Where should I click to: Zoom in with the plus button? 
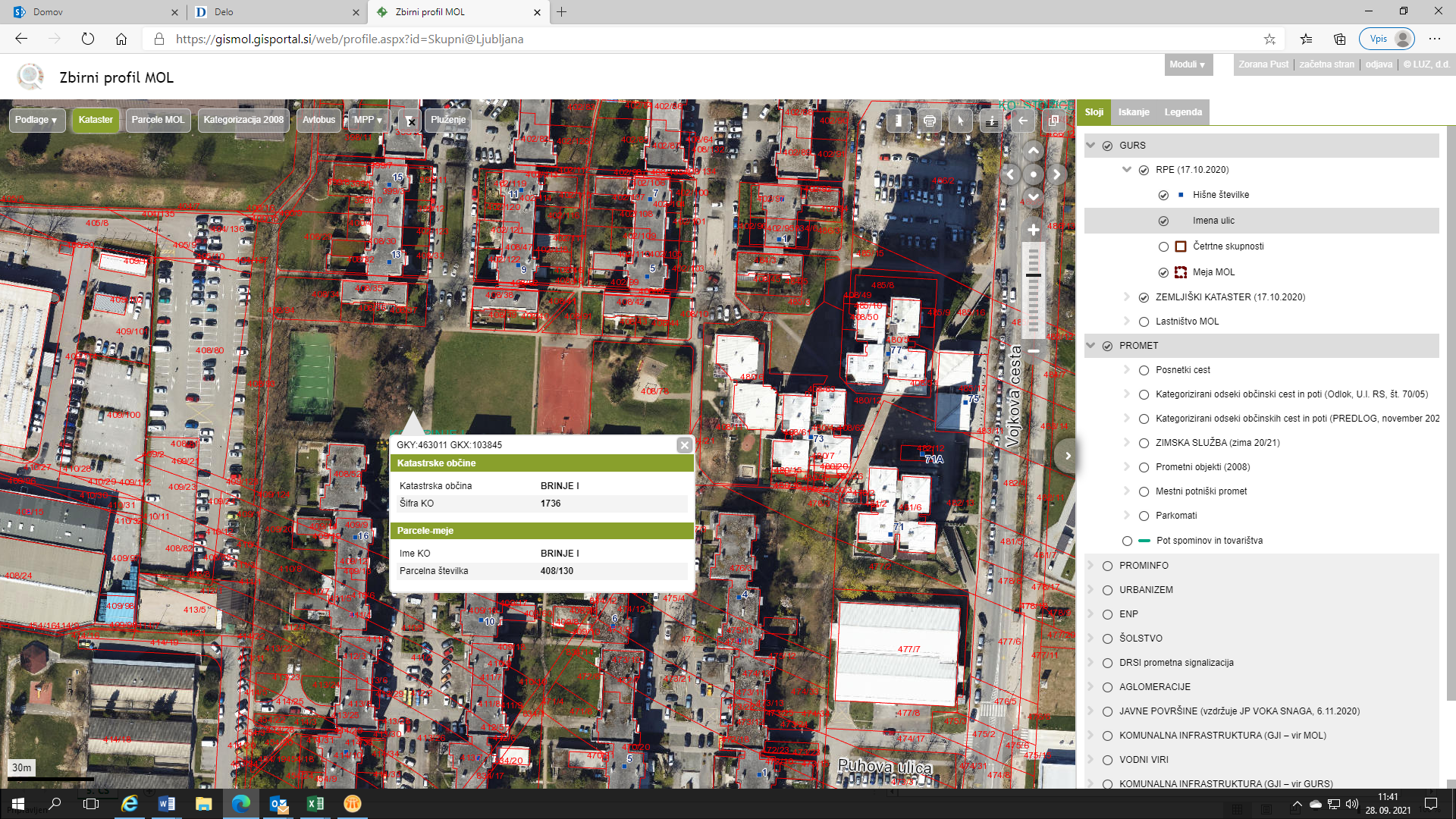pyautogui.click(x=1033, y=230)
